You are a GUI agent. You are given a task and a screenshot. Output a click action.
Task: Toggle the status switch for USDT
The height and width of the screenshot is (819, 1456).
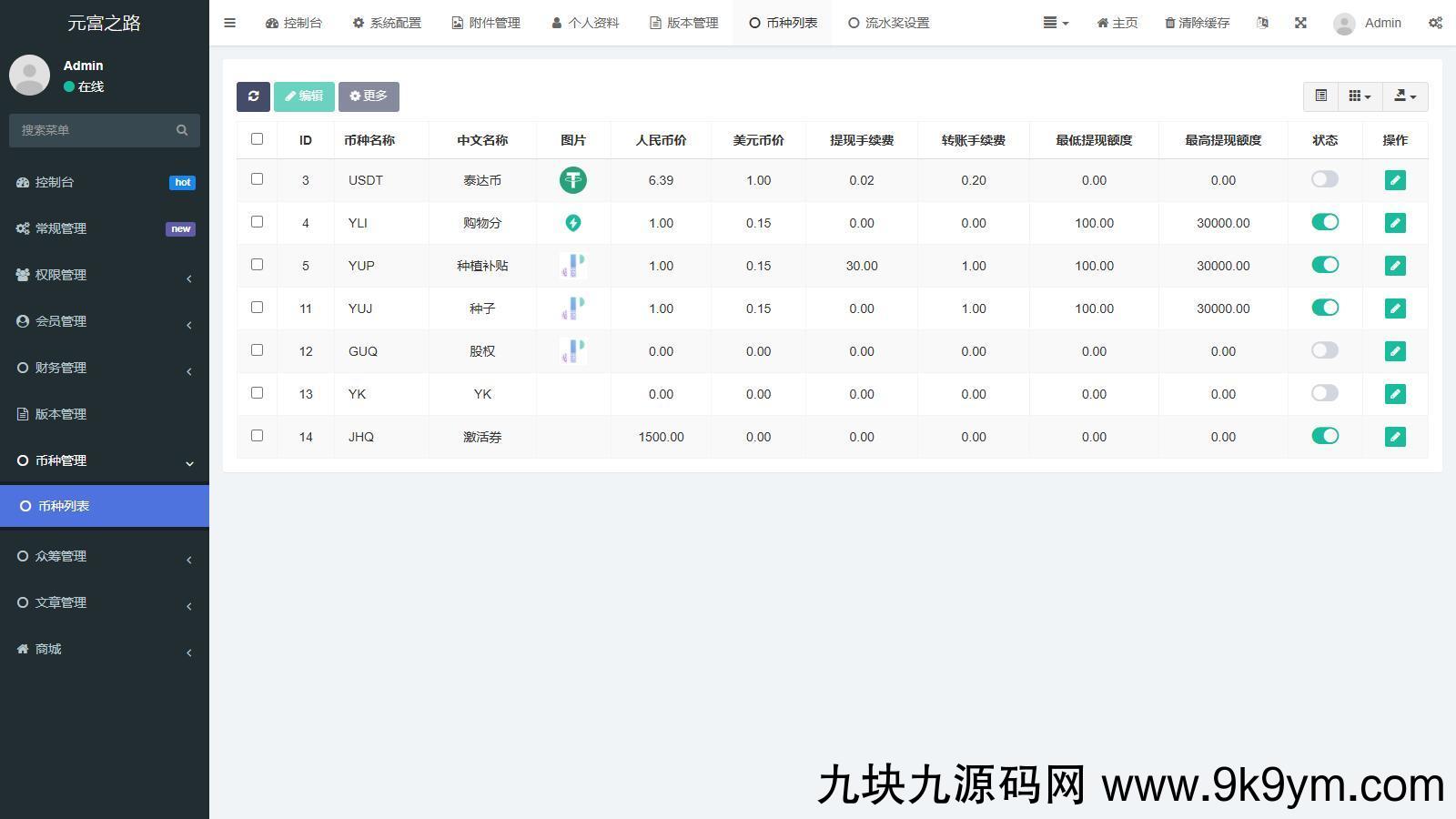point(1325,179)
